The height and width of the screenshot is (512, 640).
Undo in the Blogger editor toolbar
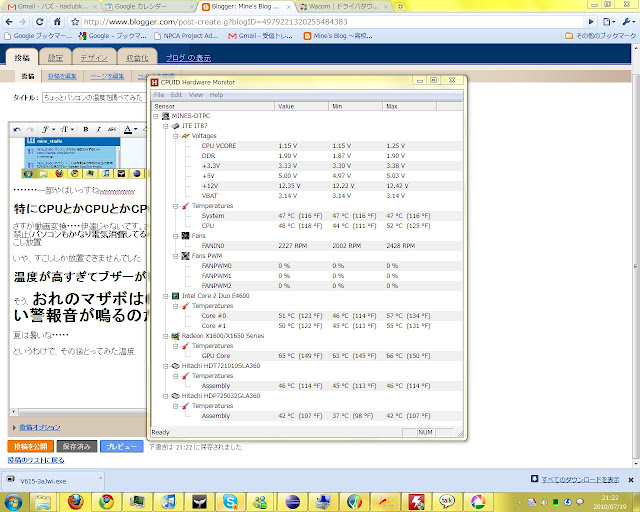click(17, 129)
